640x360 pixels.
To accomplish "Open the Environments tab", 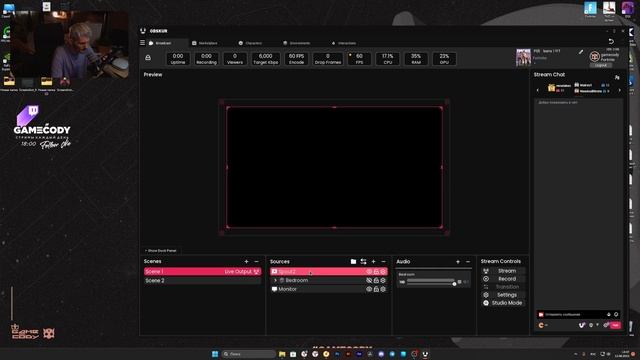I will pyautogui.click(x=297, y=43).
